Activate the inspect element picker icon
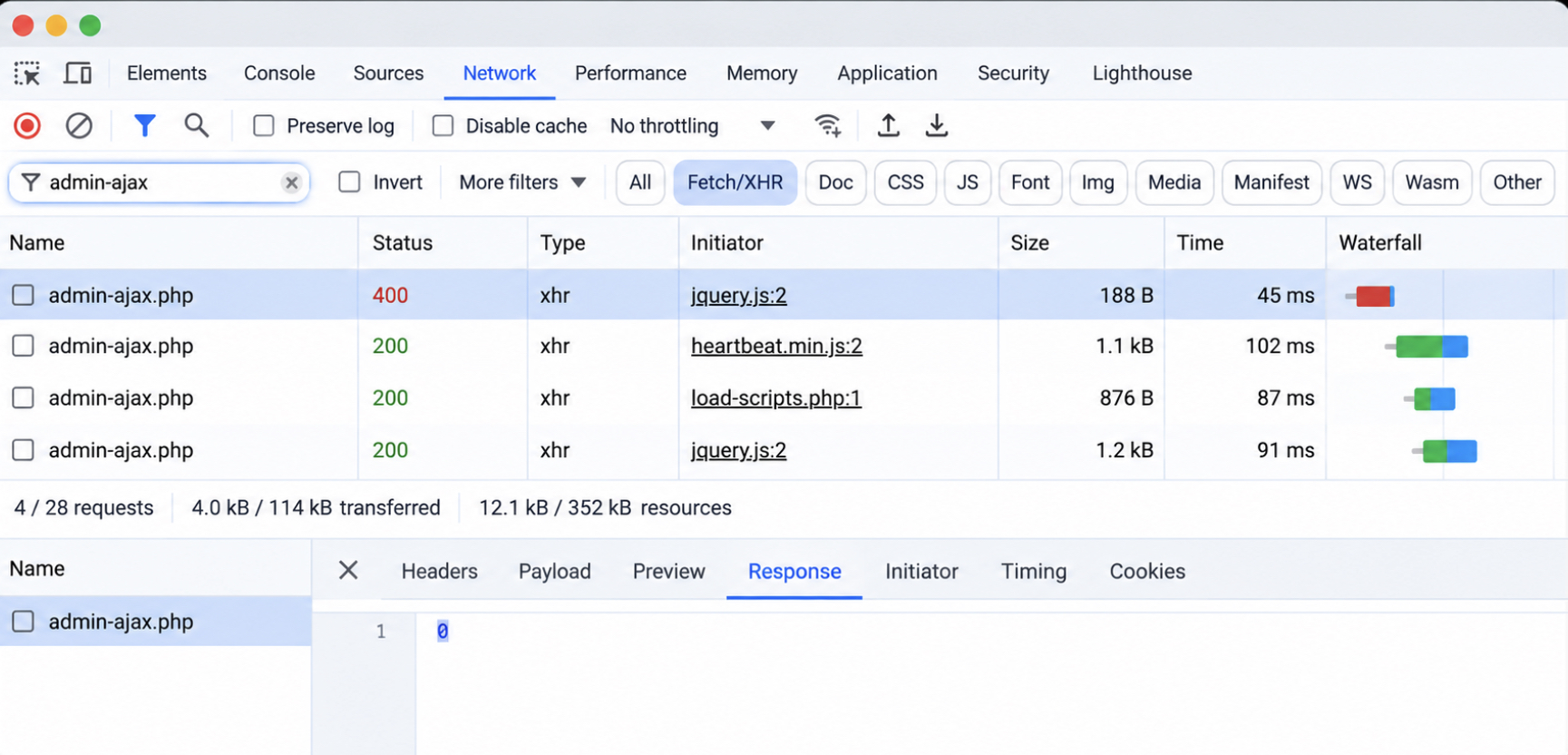This screenshot has width=1568, height=755. pos(27,74)
